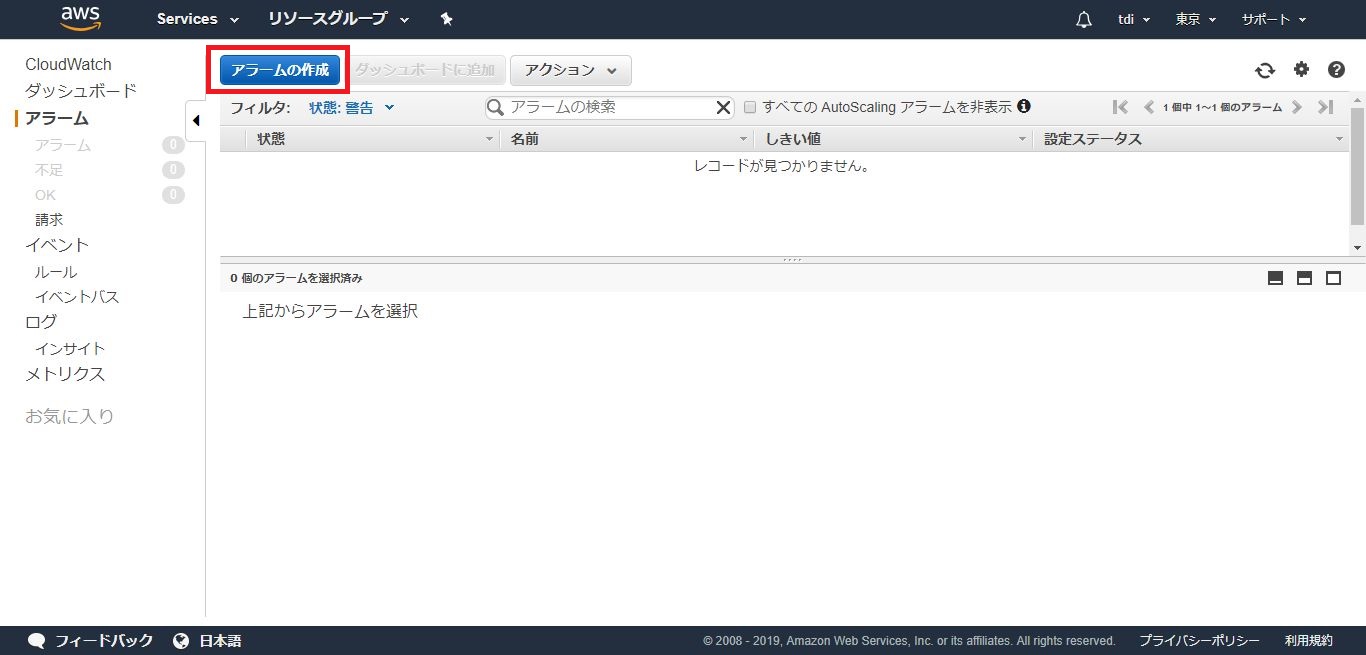The height and width of the screenshot is (655, 1366).
Task: Click the notification bell icon
Action: coord(1084,20)
